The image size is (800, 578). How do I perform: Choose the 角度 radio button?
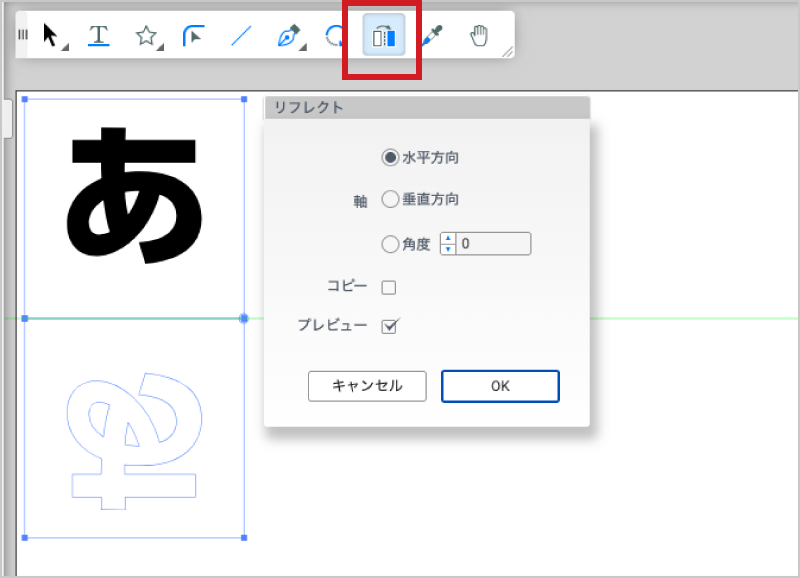(390, 244)
